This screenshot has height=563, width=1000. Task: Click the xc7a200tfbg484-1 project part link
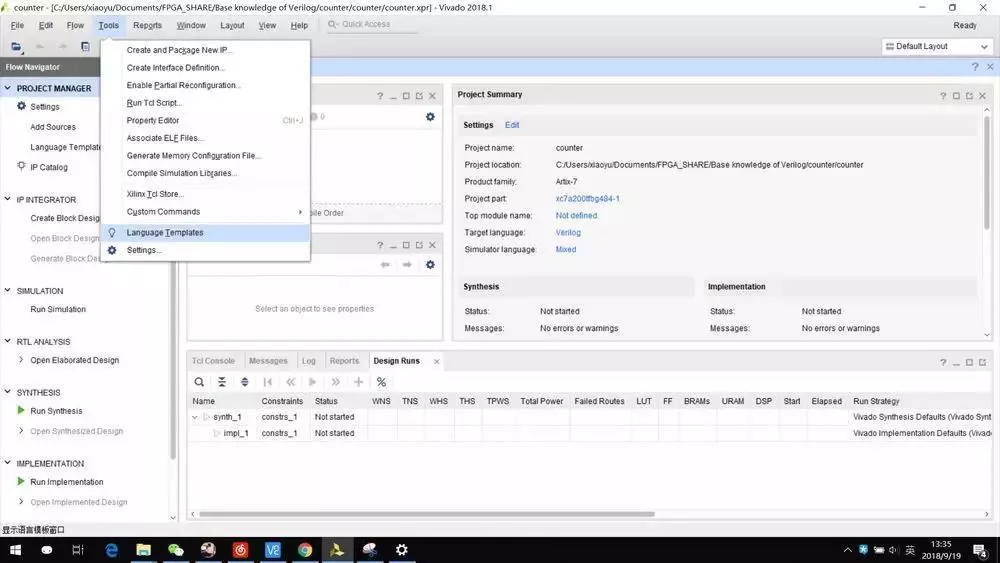pyautogui.click(x=587, y=199)
